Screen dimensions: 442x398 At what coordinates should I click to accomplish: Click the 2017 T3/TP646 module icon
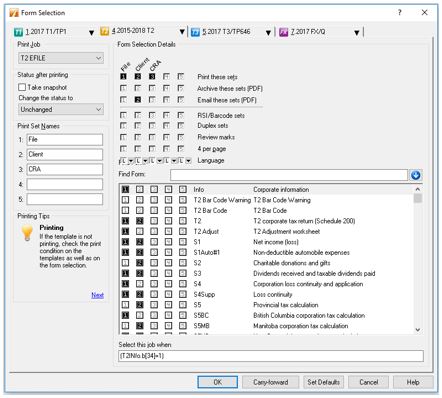(x=195, y=32)
